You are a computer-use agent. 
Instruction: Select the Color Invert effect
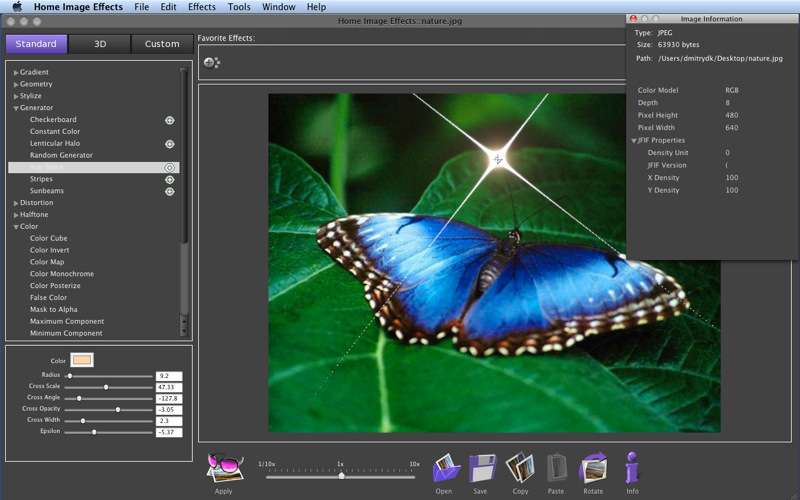[x=49, y=250]
